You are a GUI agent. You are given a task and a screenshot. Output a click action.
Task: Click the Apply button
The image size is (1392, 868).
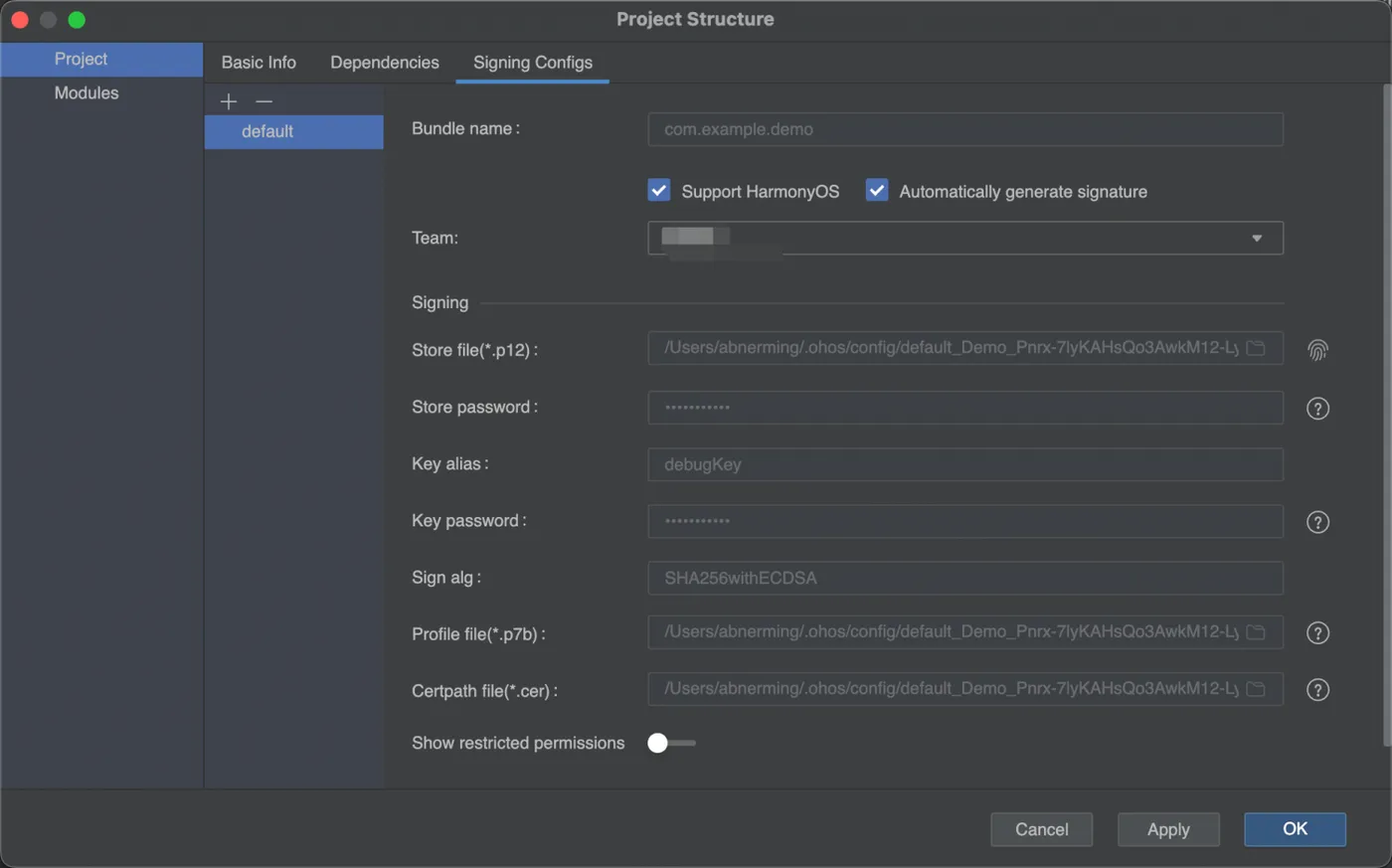coord(1168,829)
